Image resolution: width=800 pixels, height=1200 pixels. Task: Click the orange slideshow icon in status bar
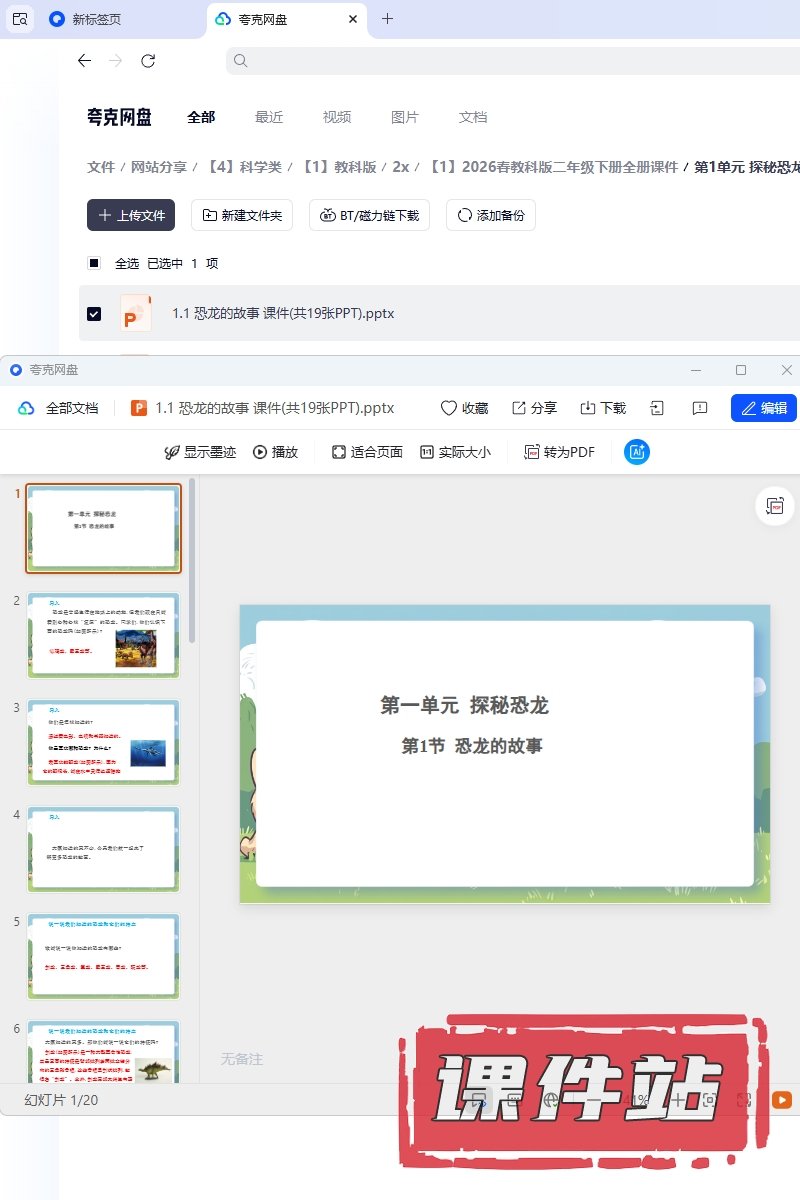click(x=782, y=1100)
